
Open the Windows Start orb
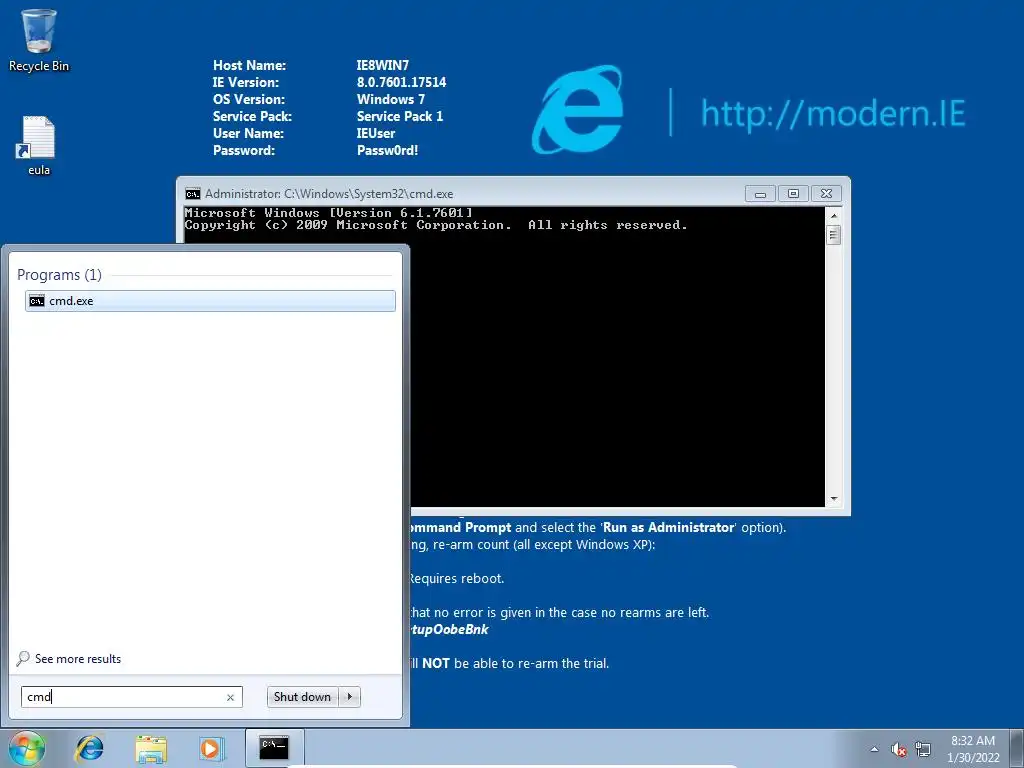[27, 748]
